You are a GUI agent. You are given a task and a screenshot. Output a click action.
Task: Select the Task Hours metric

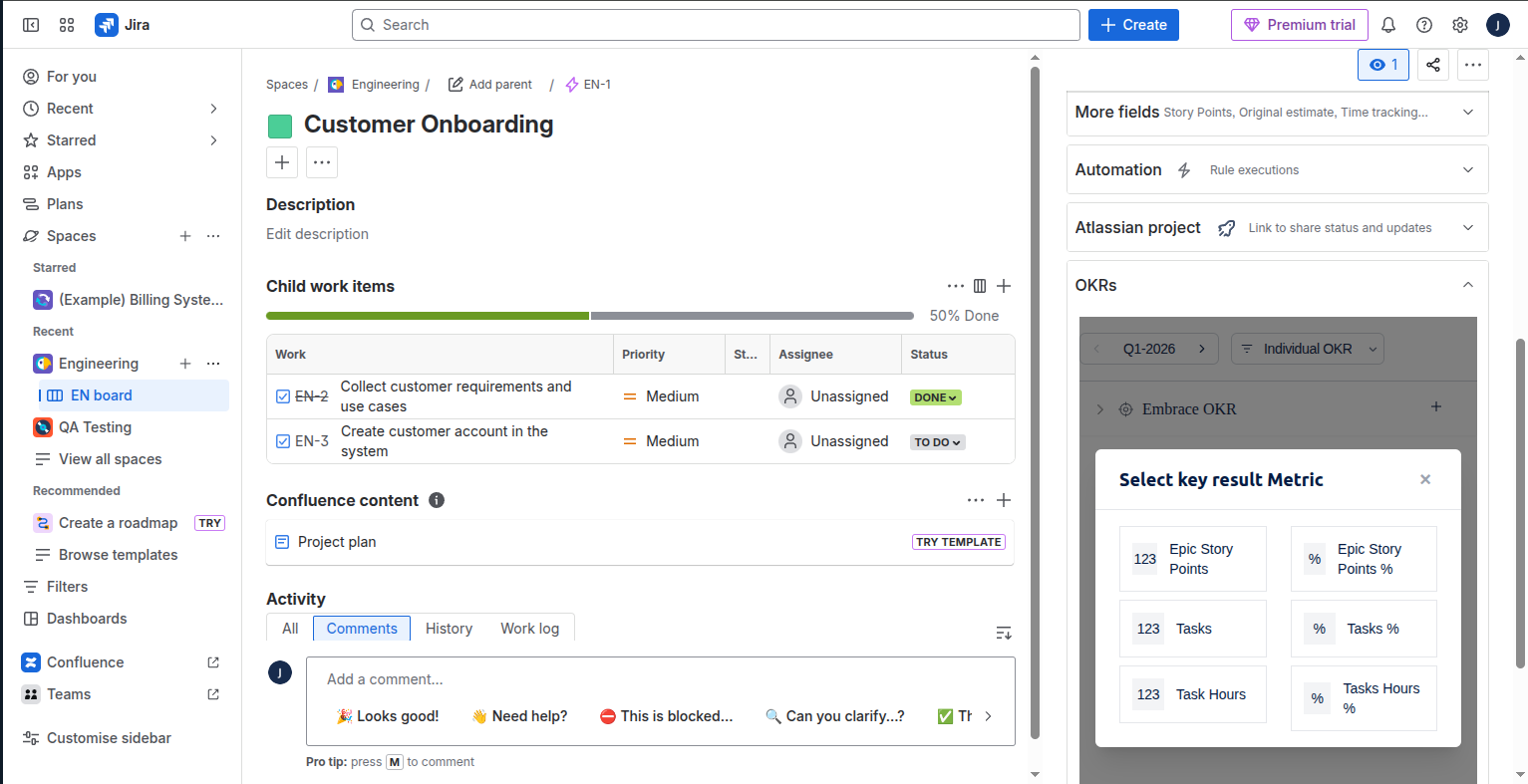1193,694
